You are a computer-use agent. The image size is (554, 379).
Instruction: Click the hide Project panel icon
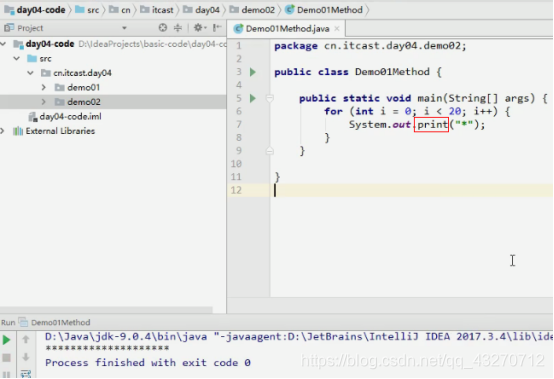(x=217, y=28)
